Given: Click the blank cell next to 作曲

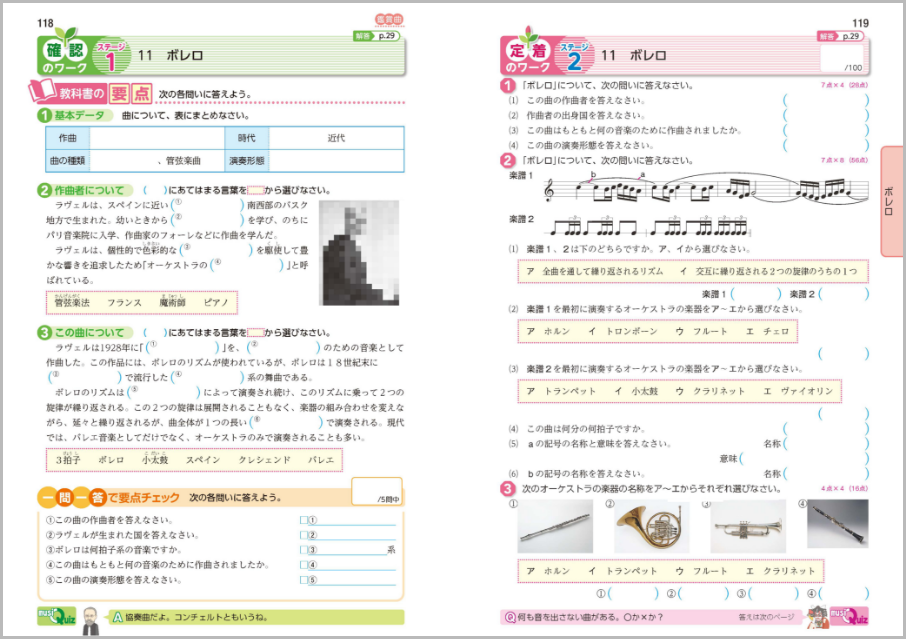Looking at the screenshot, I should 157,138.
